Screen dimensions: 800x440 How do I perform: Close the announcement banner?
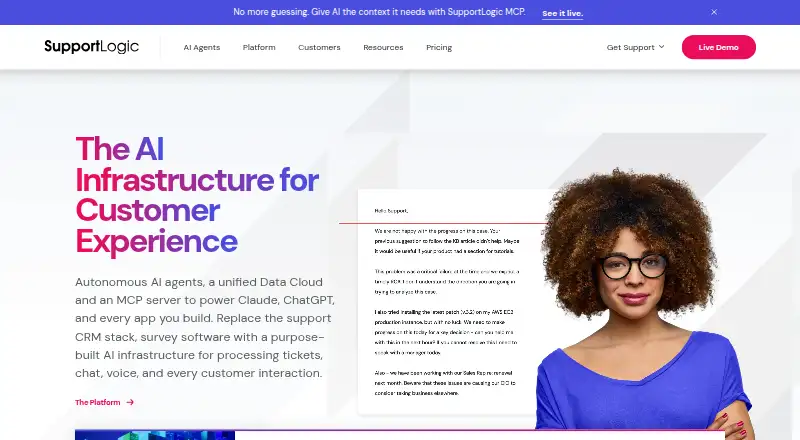click(714, 12)
